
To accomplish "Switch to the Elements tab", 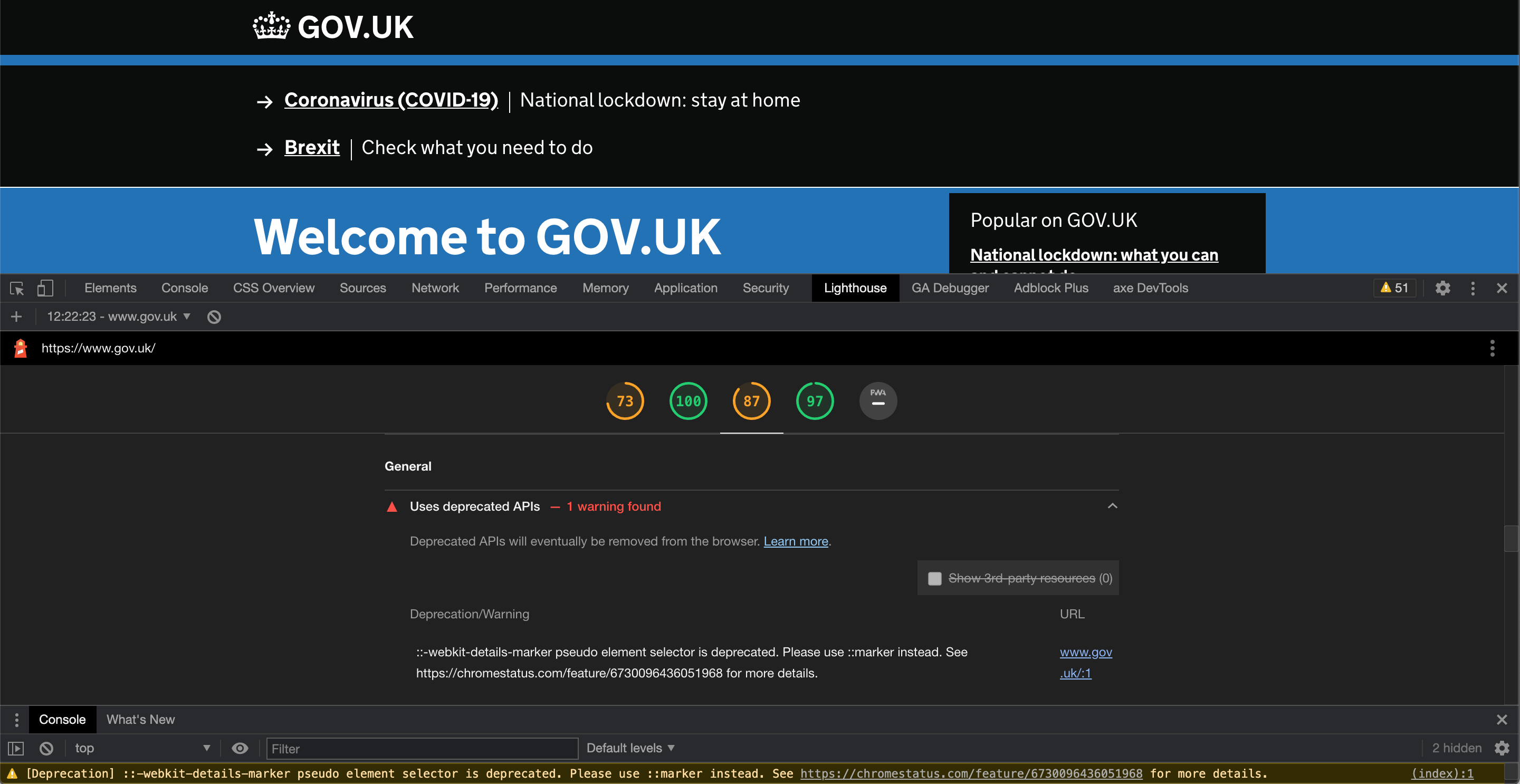I will 110,288.
